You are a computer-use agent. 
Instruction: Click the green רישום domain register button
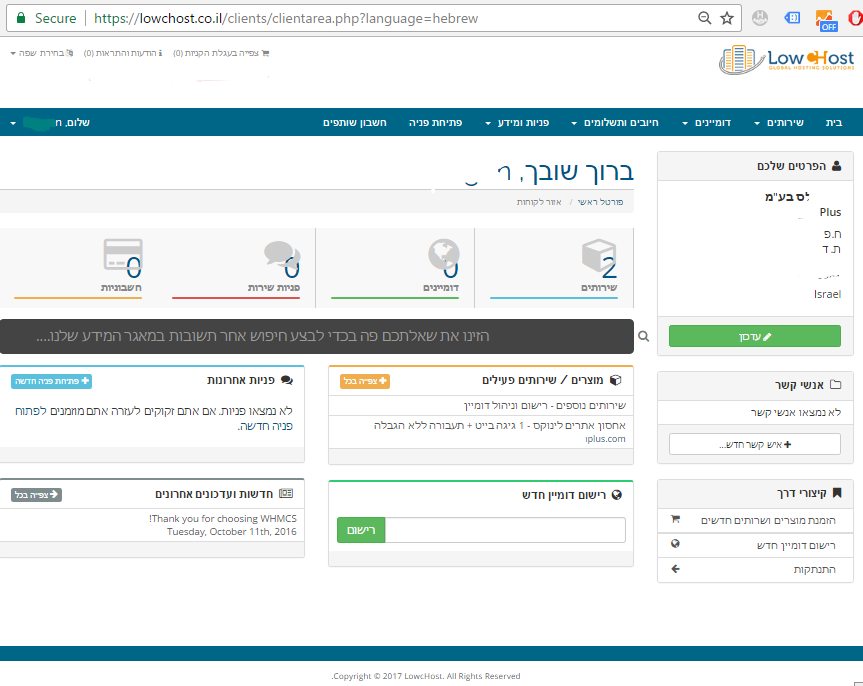[361, 530]
